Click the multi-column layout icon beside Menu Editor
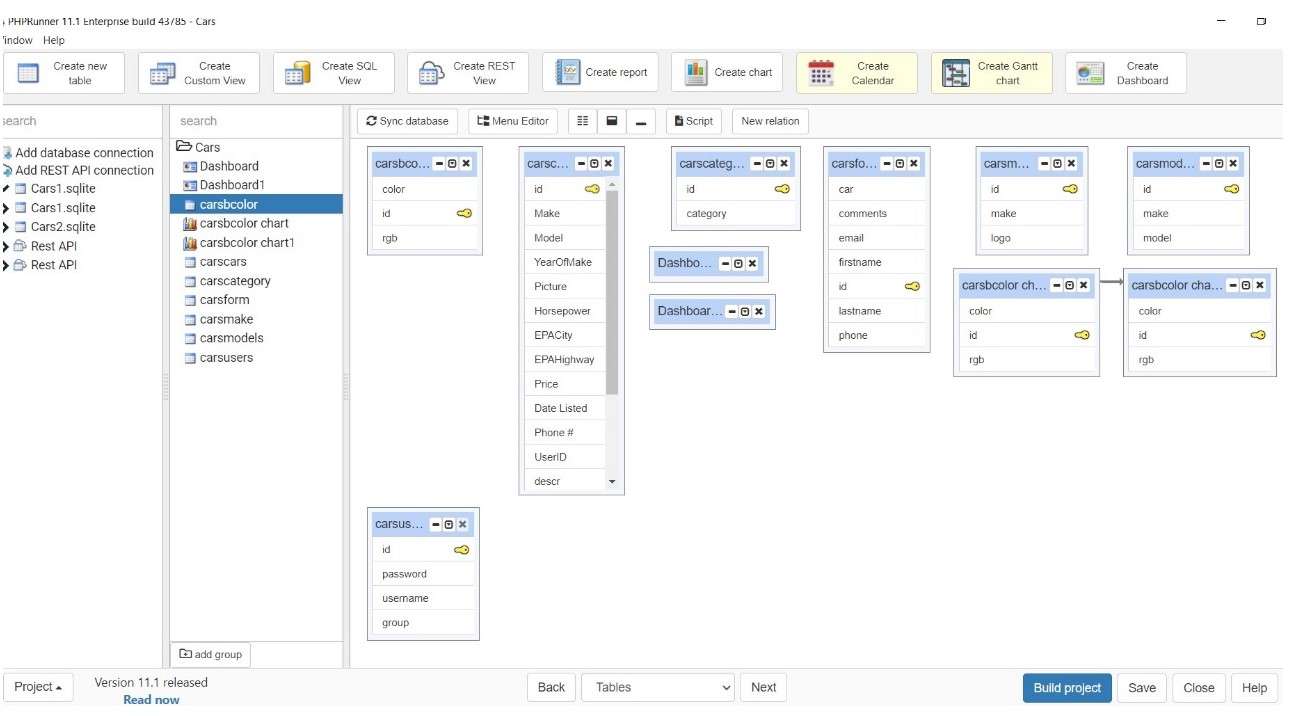Viewport: 1291px width, 716px height. click(x=583, y=121)
